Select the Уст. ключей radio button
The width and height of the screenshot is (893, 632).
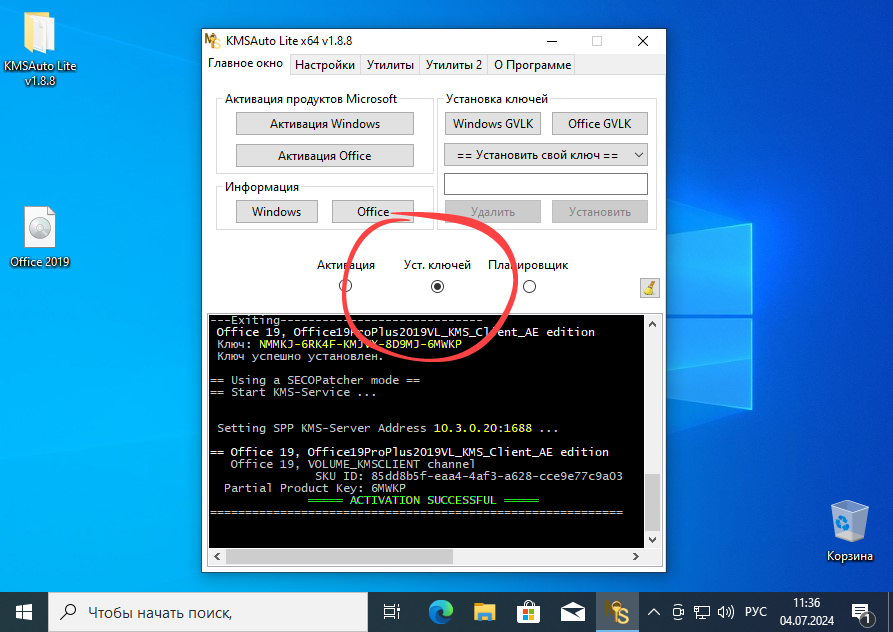click(x=437, y=286)
